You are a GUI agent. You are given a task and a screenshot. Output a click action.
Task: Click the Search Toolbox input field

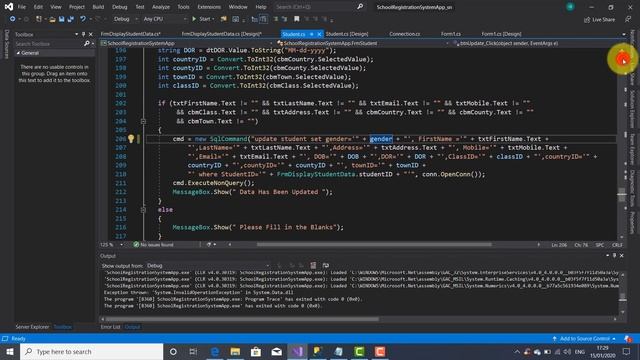(x=49, y=43)
